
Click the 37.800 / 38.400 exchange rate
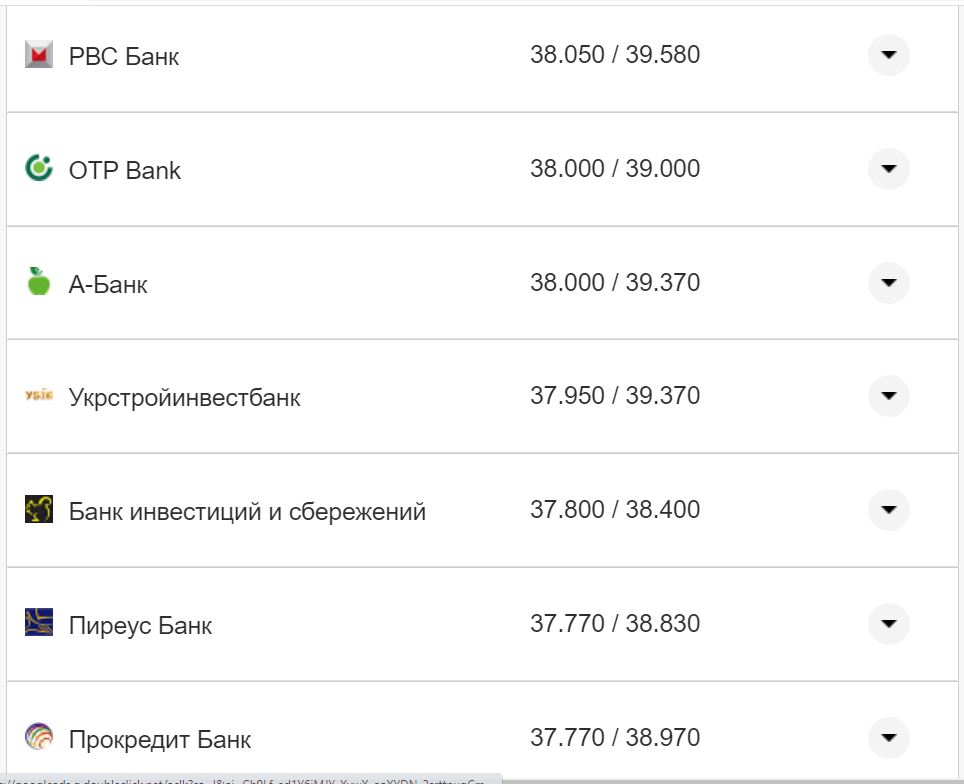[x=615, y=510]
